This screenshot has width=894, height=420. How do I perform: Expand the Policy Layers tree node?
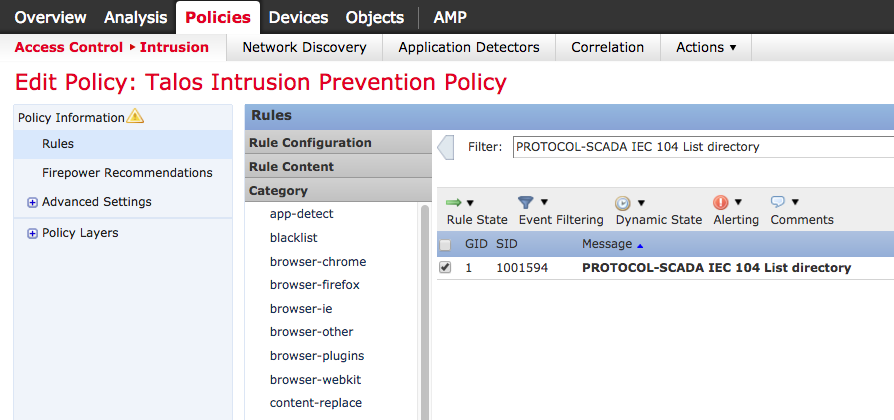[32, 233]
